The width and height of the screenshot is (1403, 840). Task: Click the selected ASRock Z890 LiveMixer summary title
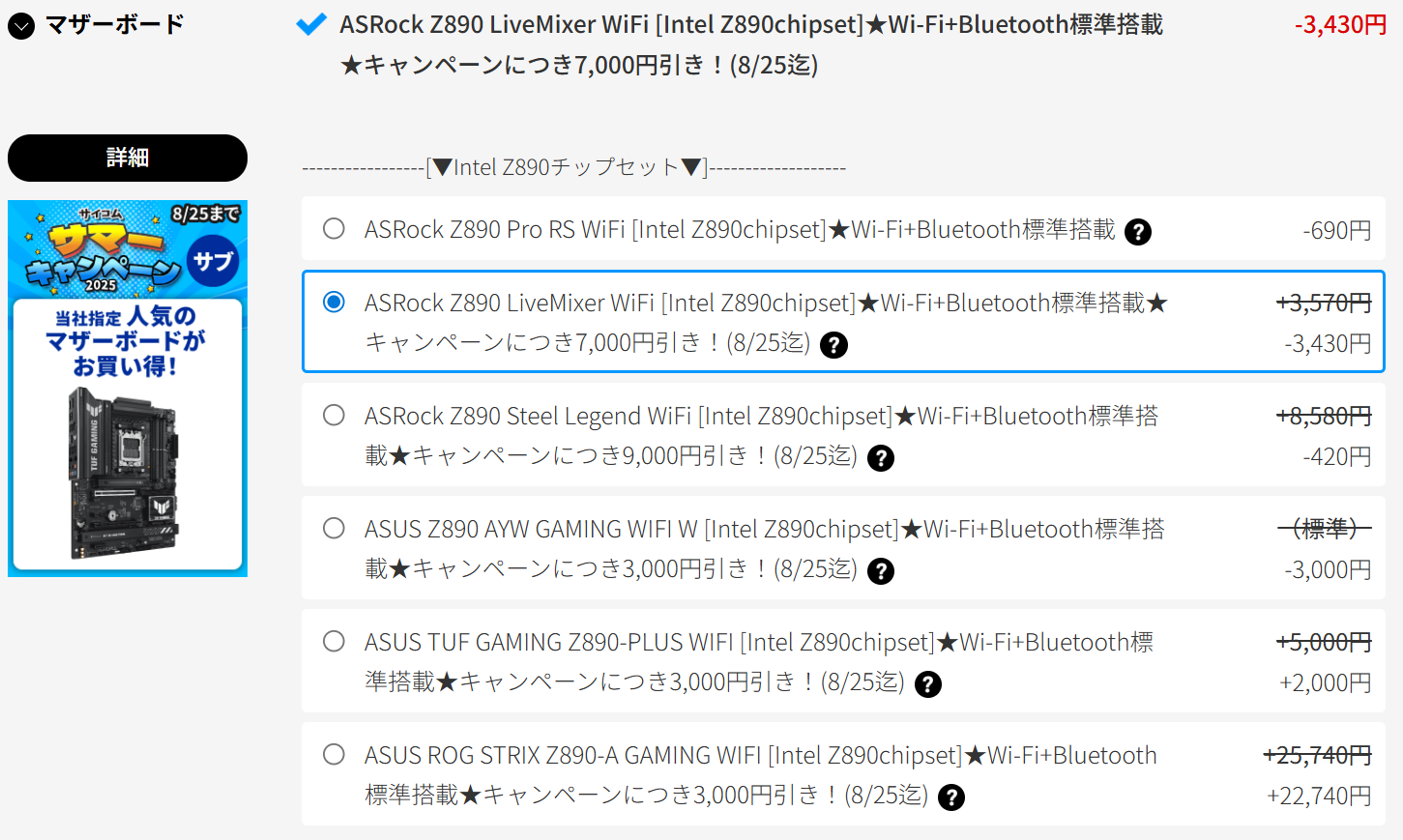coord(750,25)
